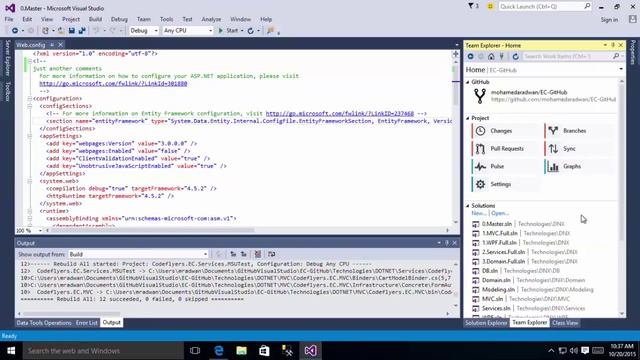Open Graphs in Team Explorer
Viewport: 640px width, 360px height.
tap(579, 167)
